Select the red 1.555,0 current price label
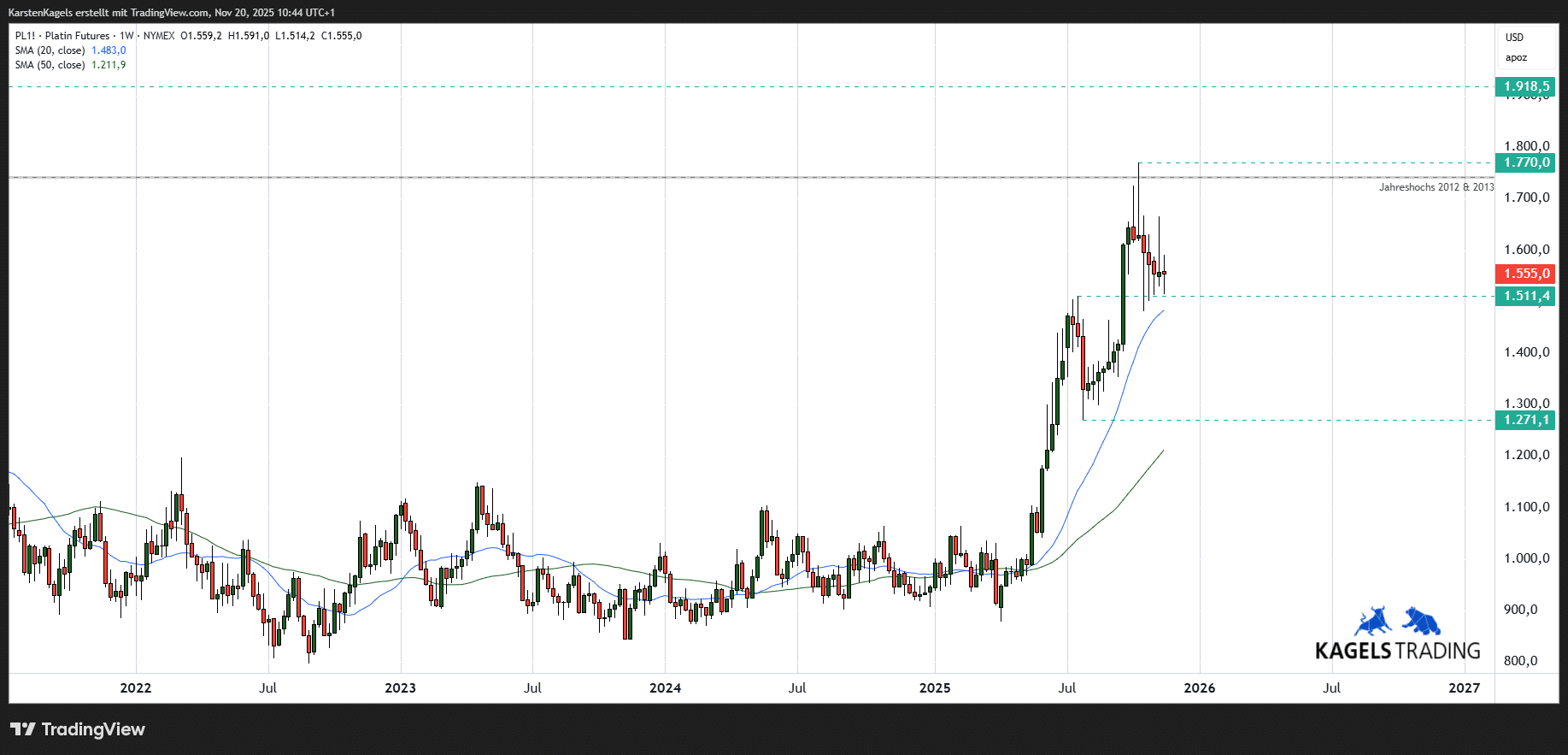The height and width of the screenshot is (755, 1568). click(1525, 274)
